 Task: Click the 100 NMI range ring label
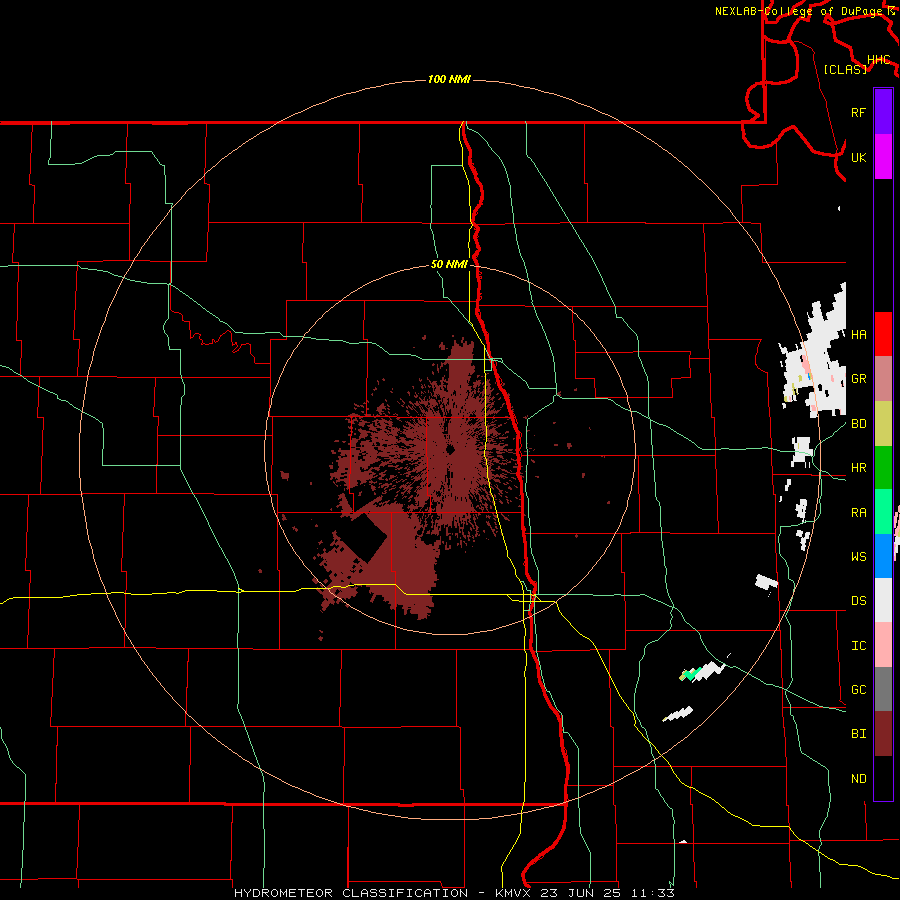tap(449, 79)
